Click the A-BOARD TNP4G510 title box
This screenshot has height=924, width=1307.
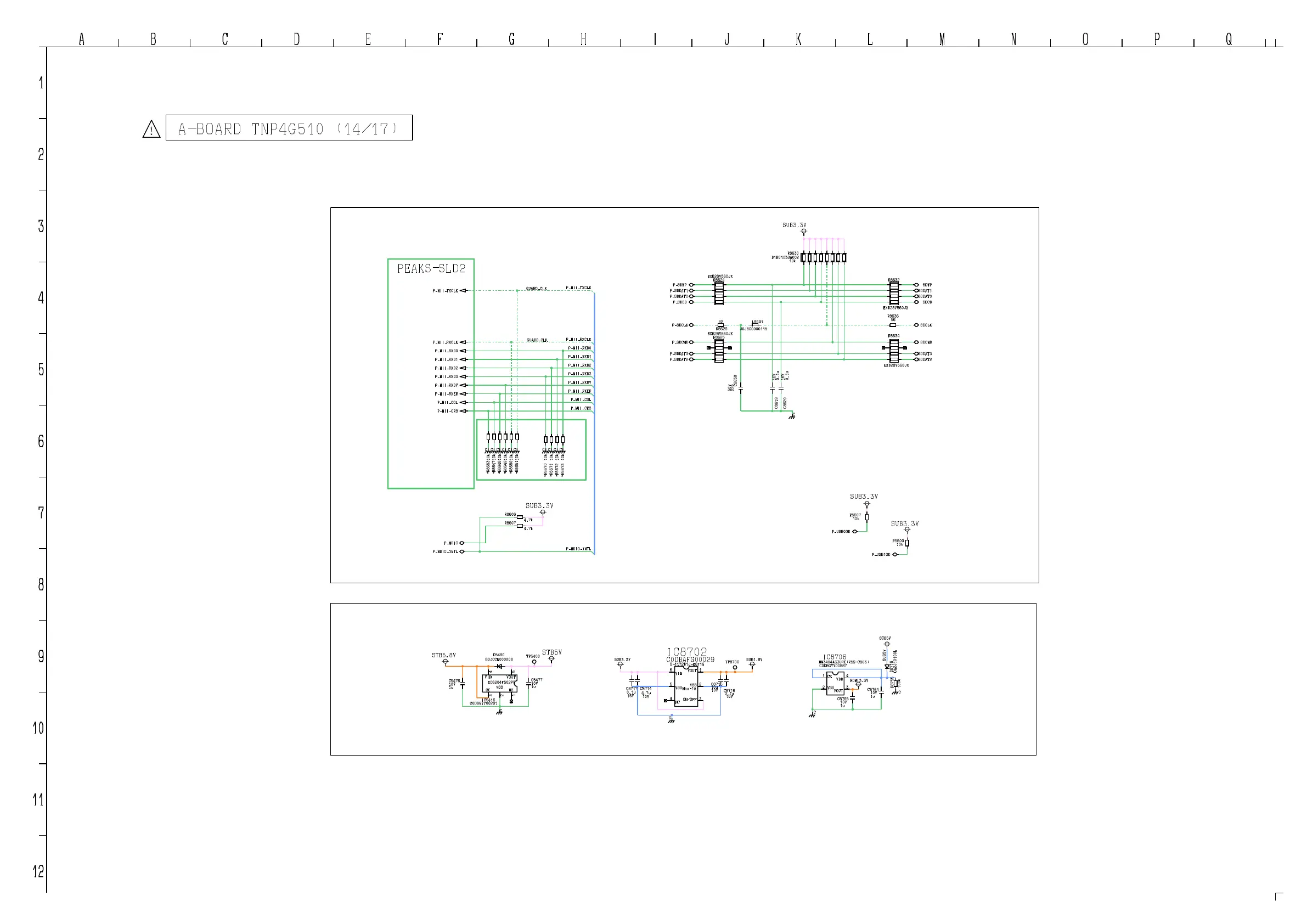click(x=289, y=128)
